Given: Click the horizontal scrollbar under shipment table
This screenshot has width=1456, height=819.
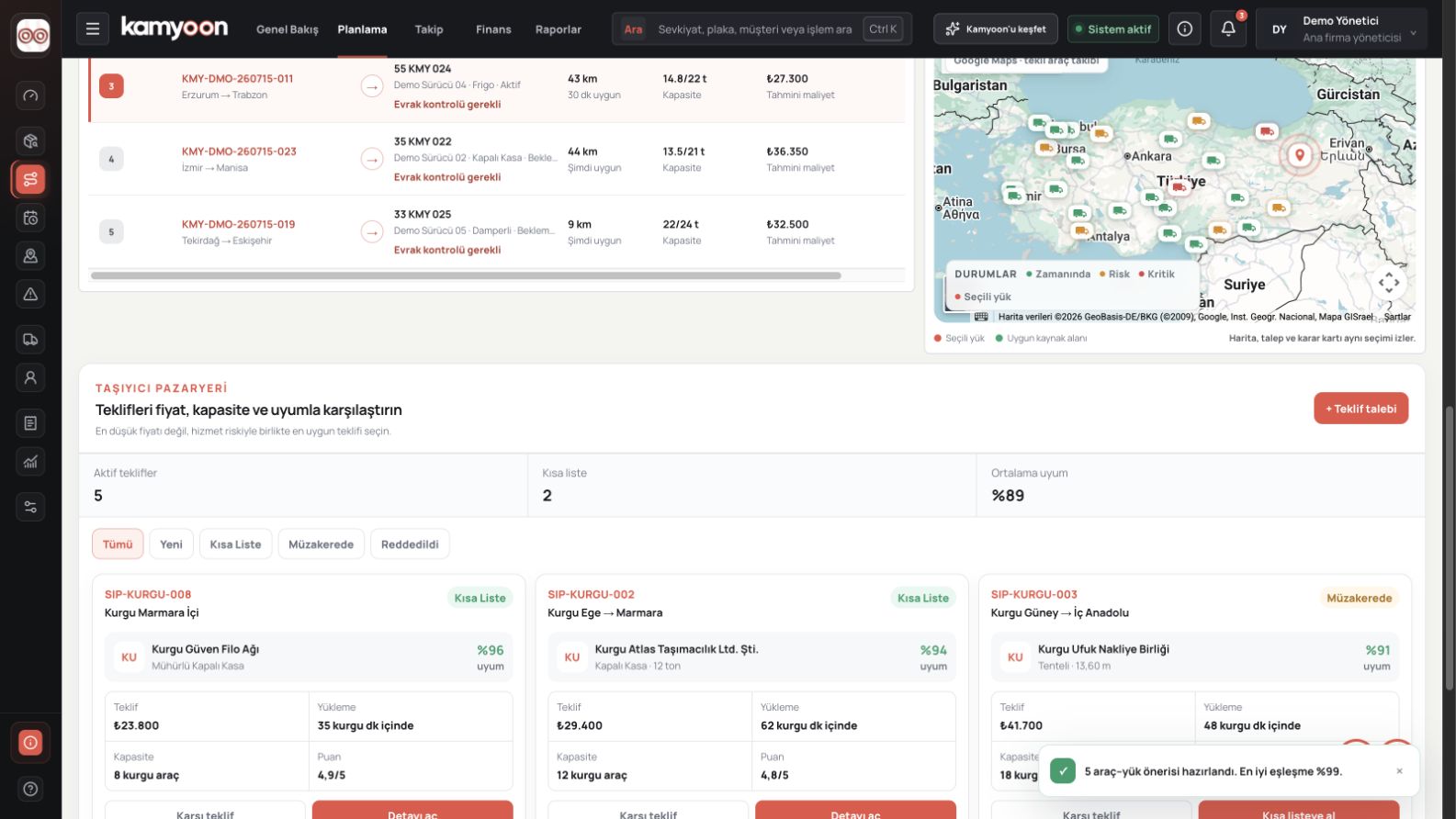Looking at the screenshot, I should coord(466,275).
